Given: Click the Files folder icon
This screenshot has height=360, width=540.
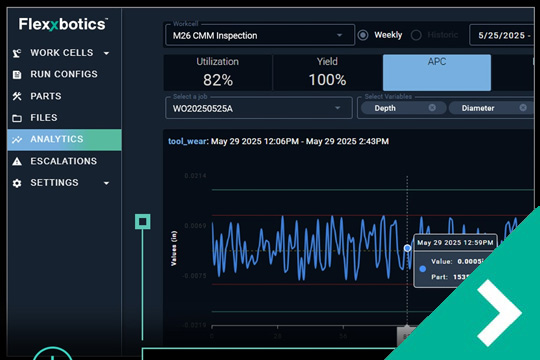Looking at the screenshot, I should tap(17, 118).
